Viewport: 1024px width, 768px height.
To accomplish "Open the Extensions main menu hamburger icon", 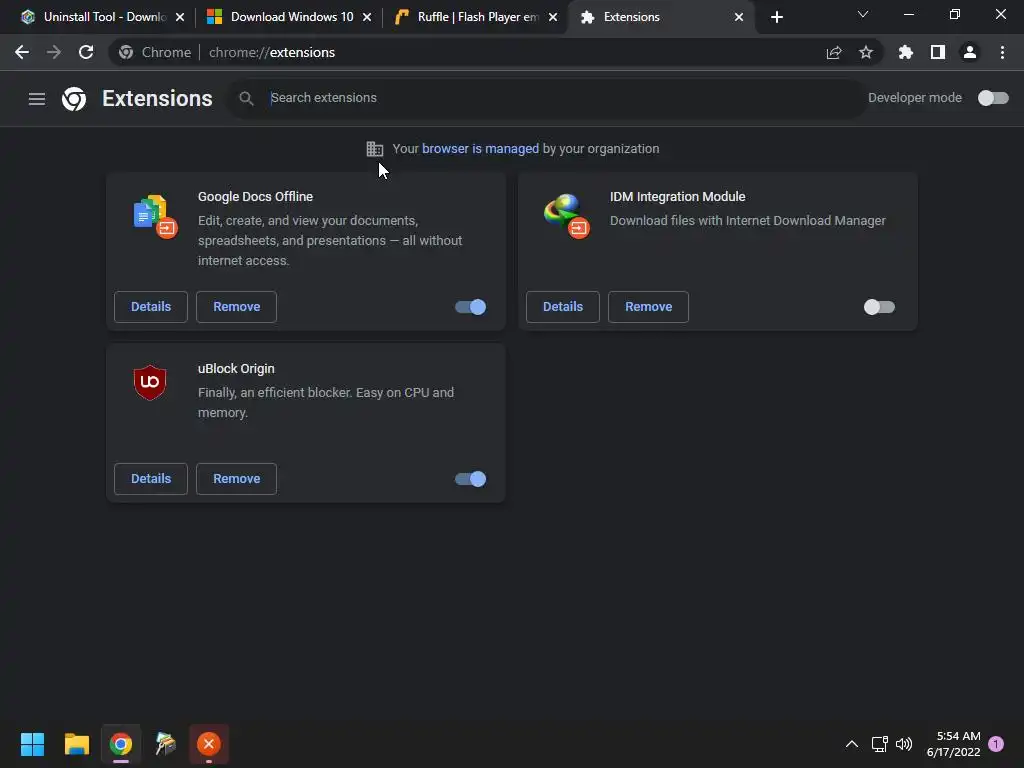I will pos(37,99).
